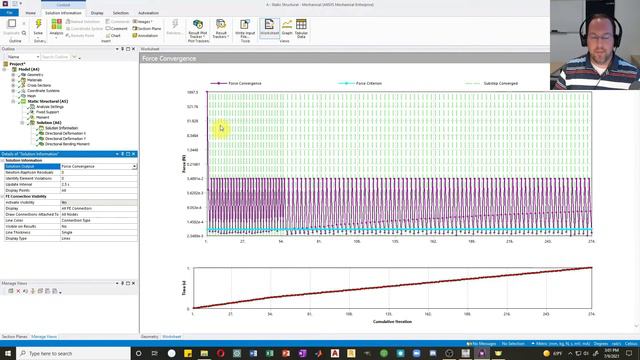The width and height of the screenshot is (640, 360).
Task: Click the red delete view icon in Manage Views
Action: point(18,291)
